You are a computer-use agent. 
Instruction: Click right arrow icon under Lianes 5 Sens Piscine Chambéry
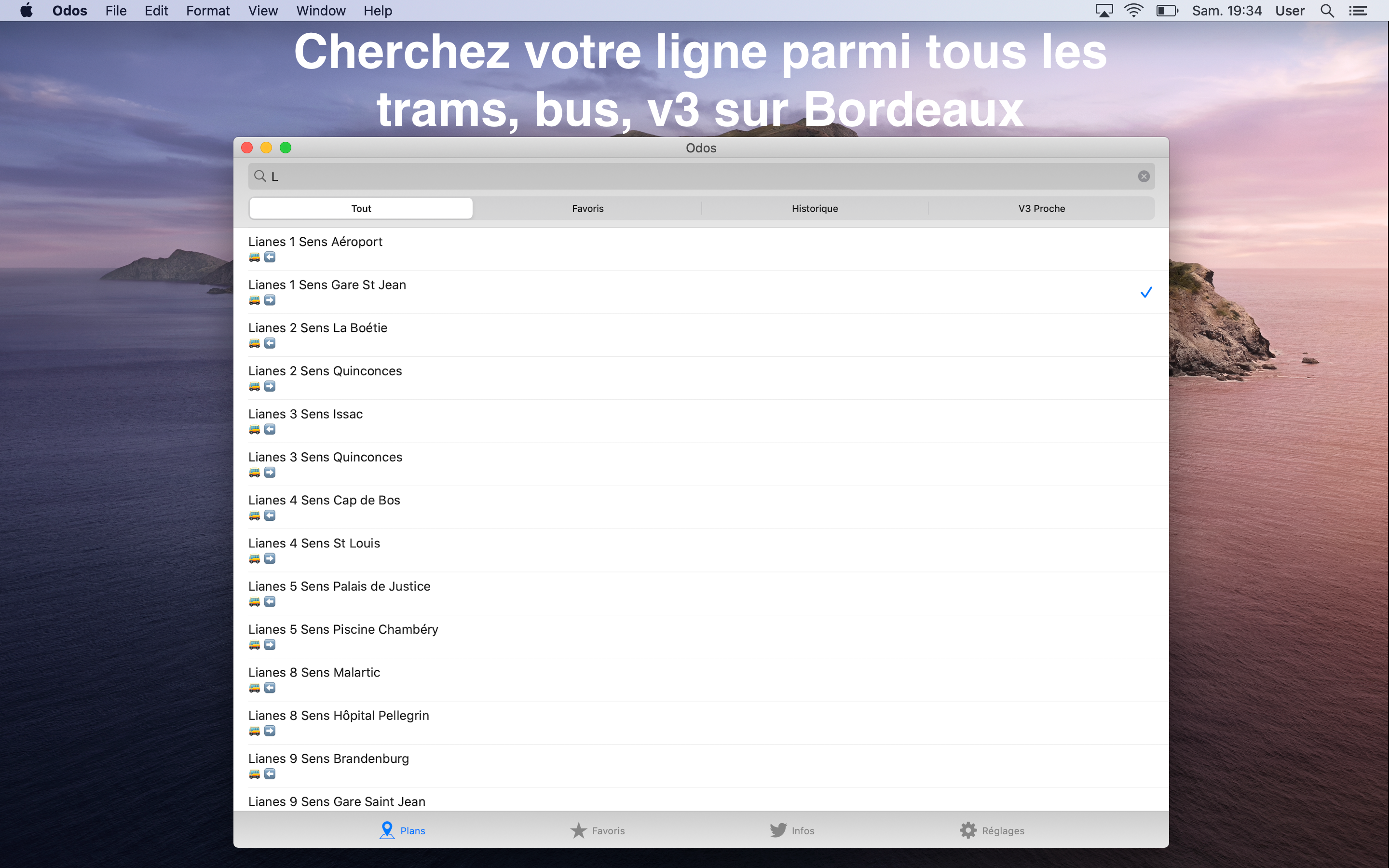click(270, 645)
